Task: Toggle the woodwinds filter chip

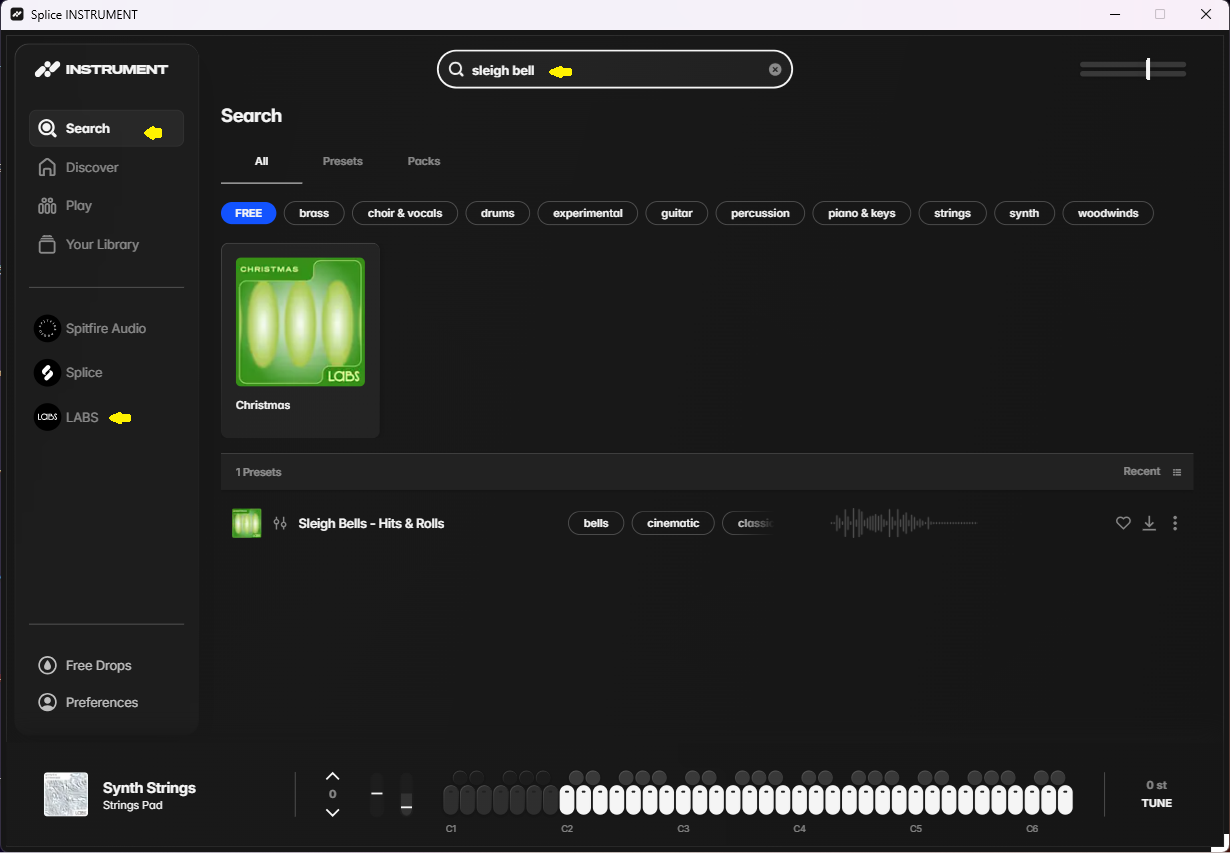Action: [1108, 213]
